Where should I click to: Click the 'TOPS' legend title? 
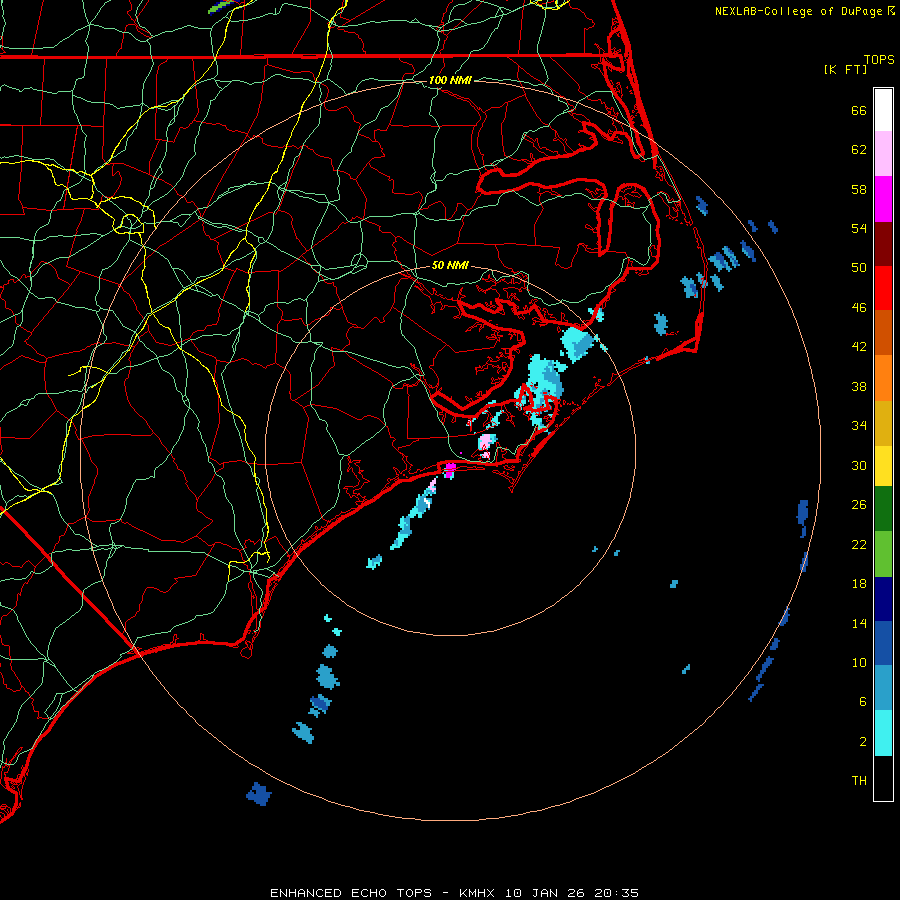point(879,60)
